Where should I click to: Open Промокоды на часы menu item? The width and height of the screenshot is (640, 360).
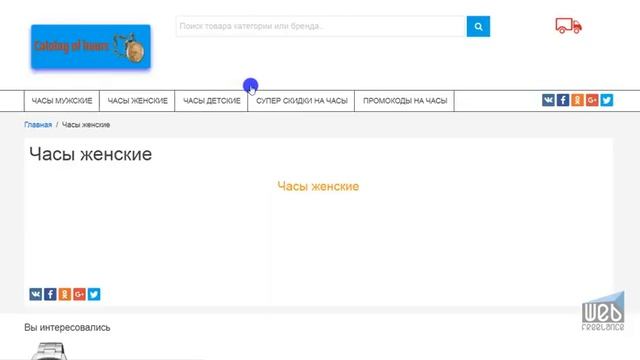click(405, 101)
